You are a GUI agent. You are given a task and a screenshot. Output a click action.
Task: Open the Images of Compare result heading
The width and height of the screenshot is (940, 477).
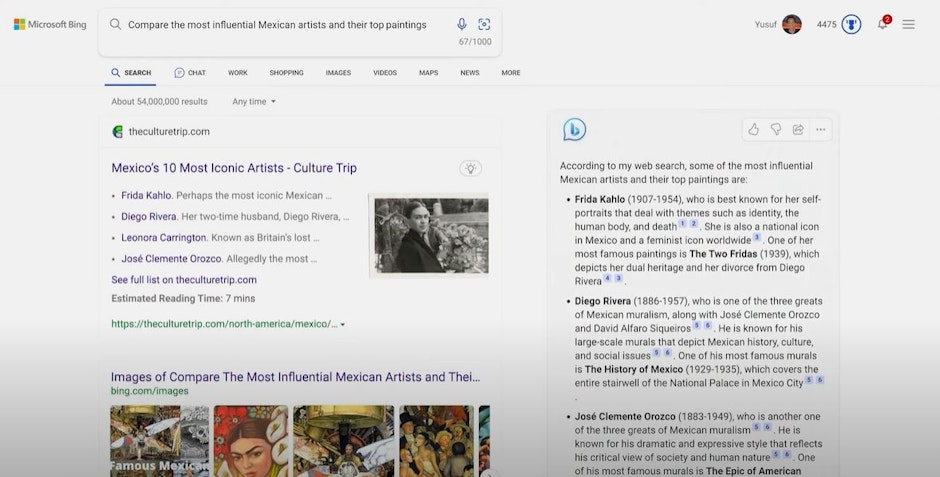pyautogui.click(x=296, y=377)
